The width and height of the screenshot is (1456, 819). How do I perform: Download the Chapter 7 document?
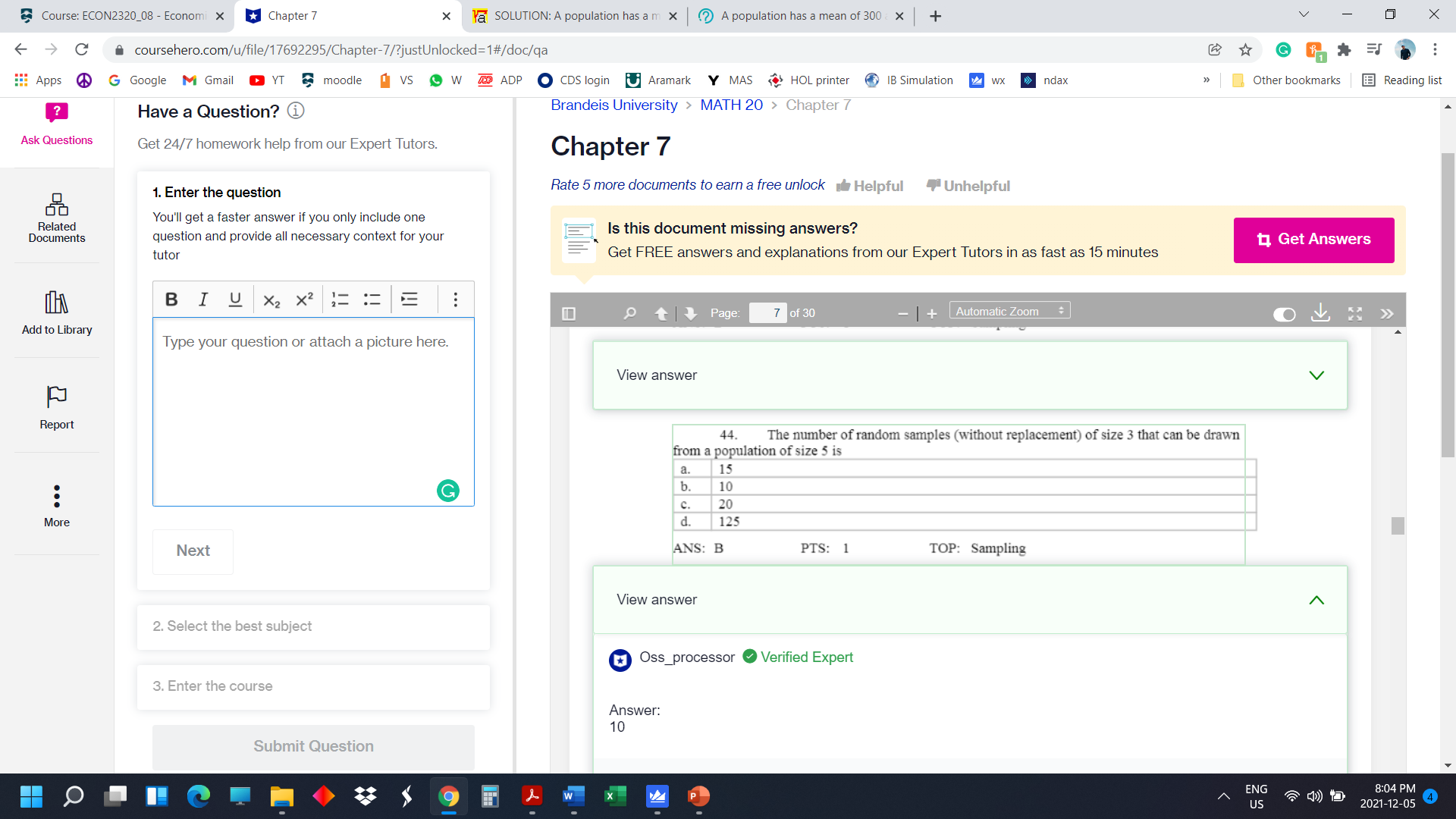click(1320, 313)
